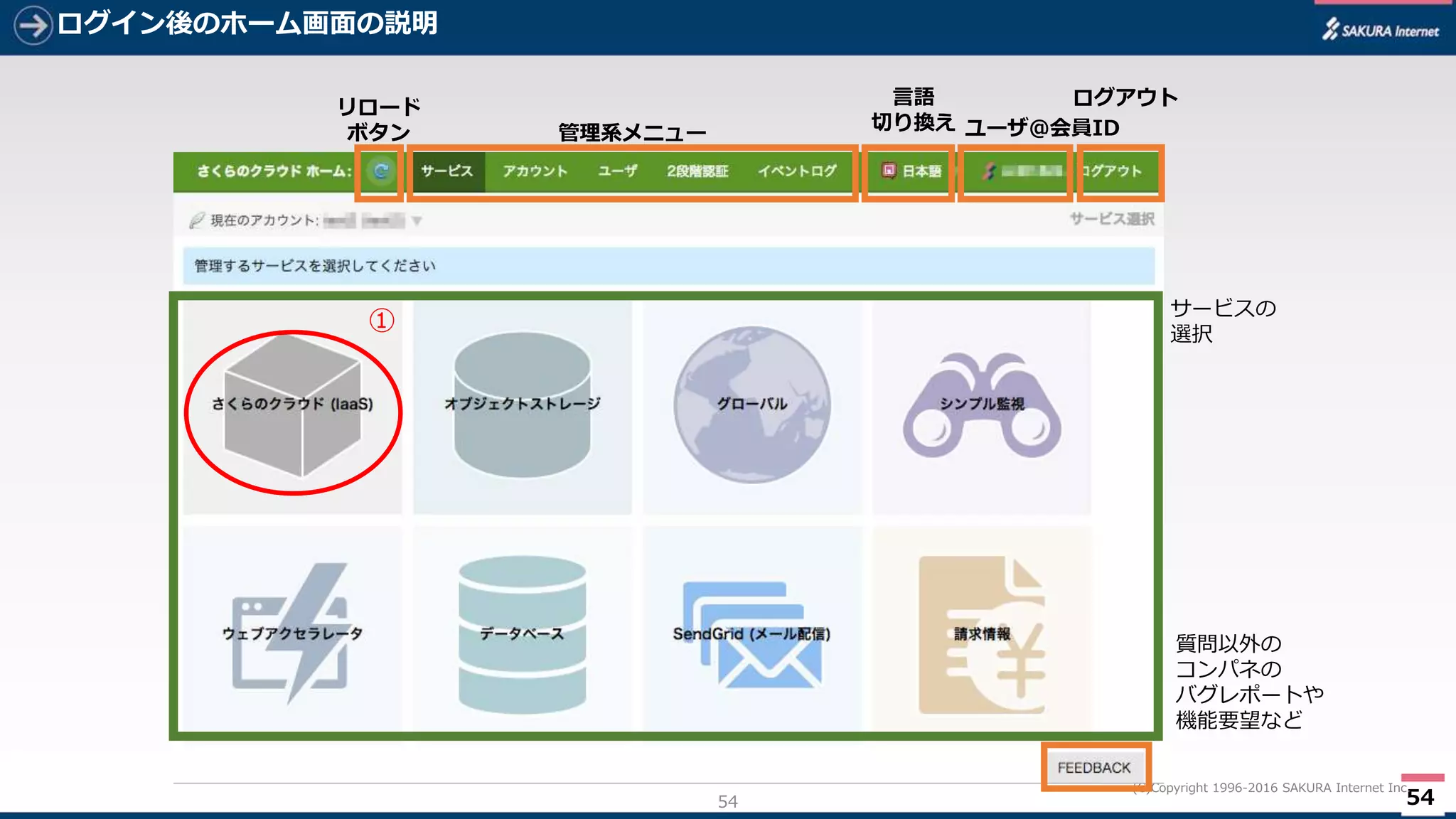
Task: Open 請求情報 billing tile
Action: coord(982,629)
